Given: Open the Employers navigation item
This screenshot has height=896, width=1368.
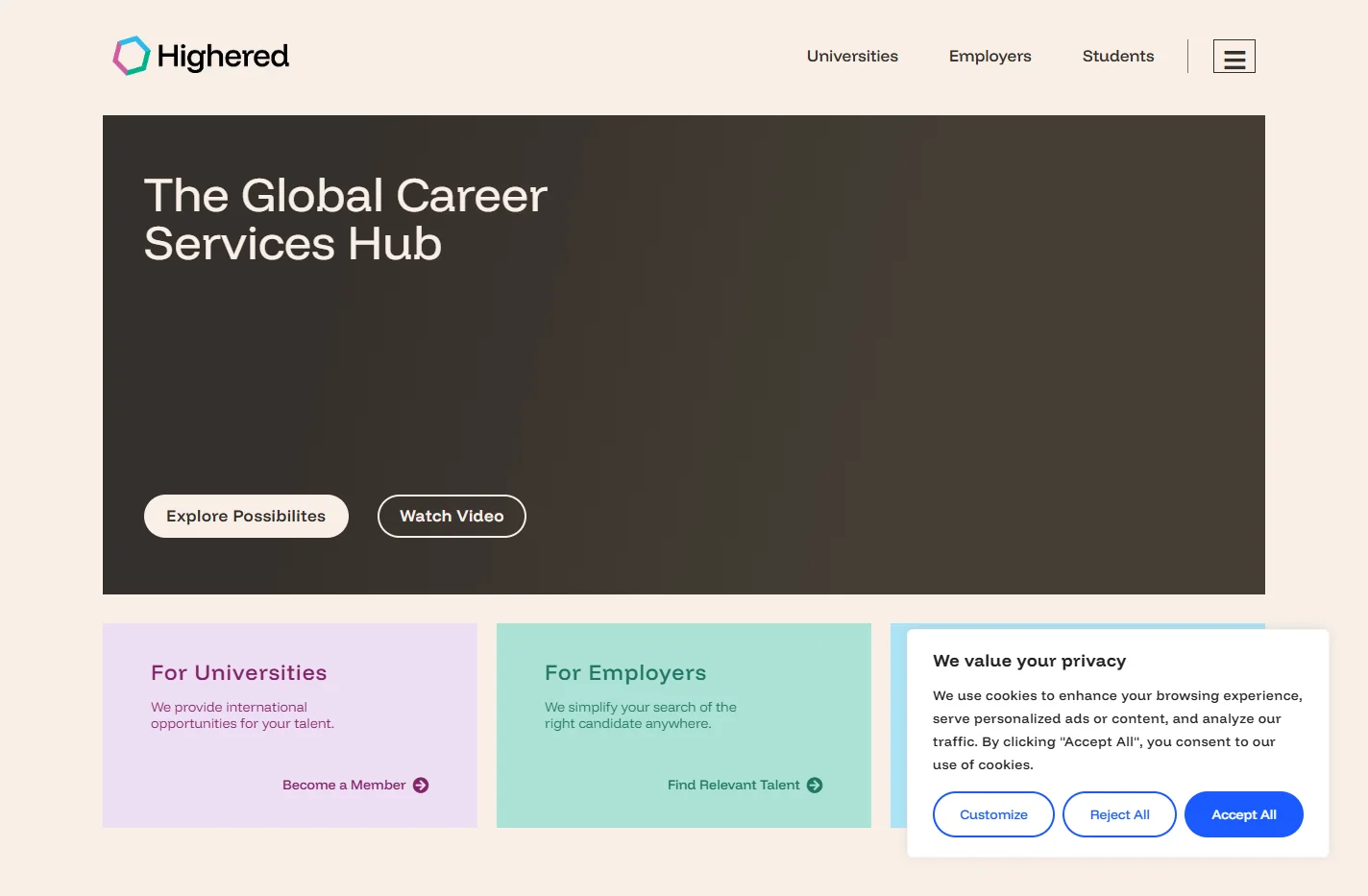Looking at the screenshot, I should [x=989, y=56].
